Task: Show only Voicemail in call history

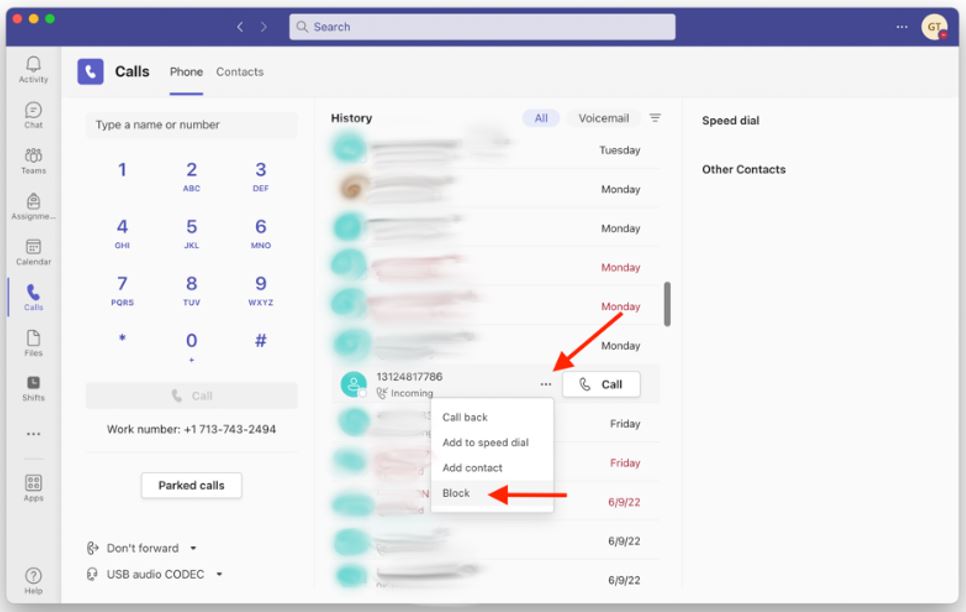Action: tap(602, 117)
